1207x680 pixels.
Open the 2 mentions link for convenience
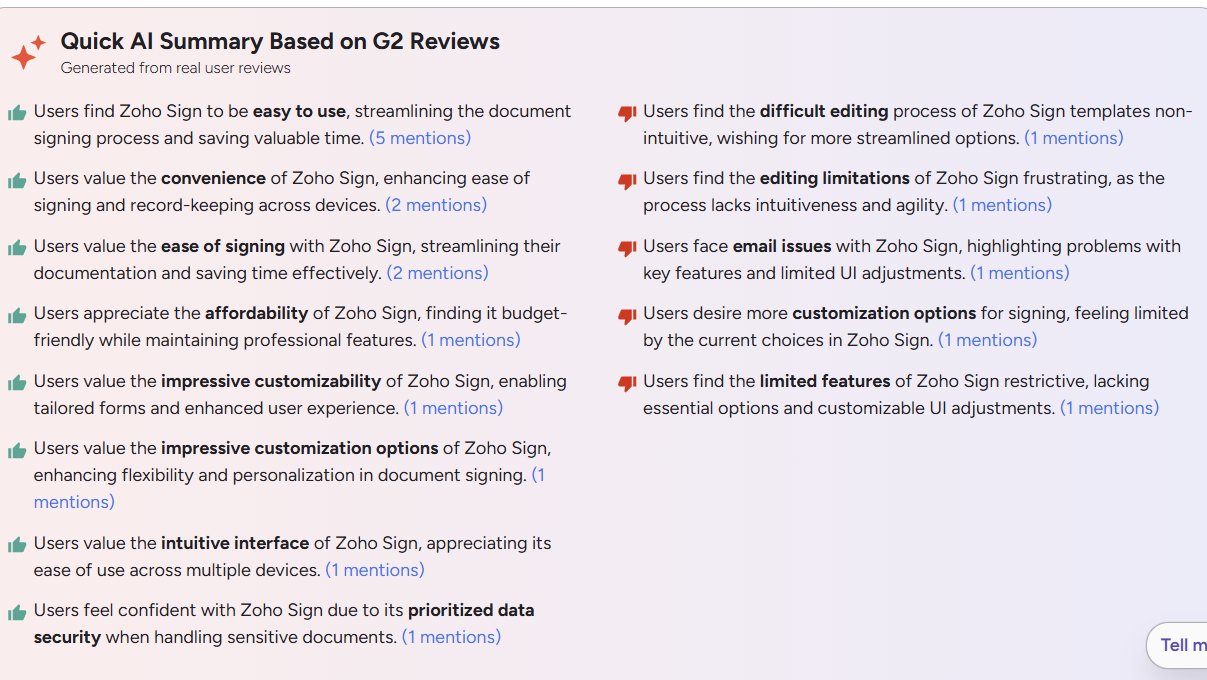click(x=436, y=204)
